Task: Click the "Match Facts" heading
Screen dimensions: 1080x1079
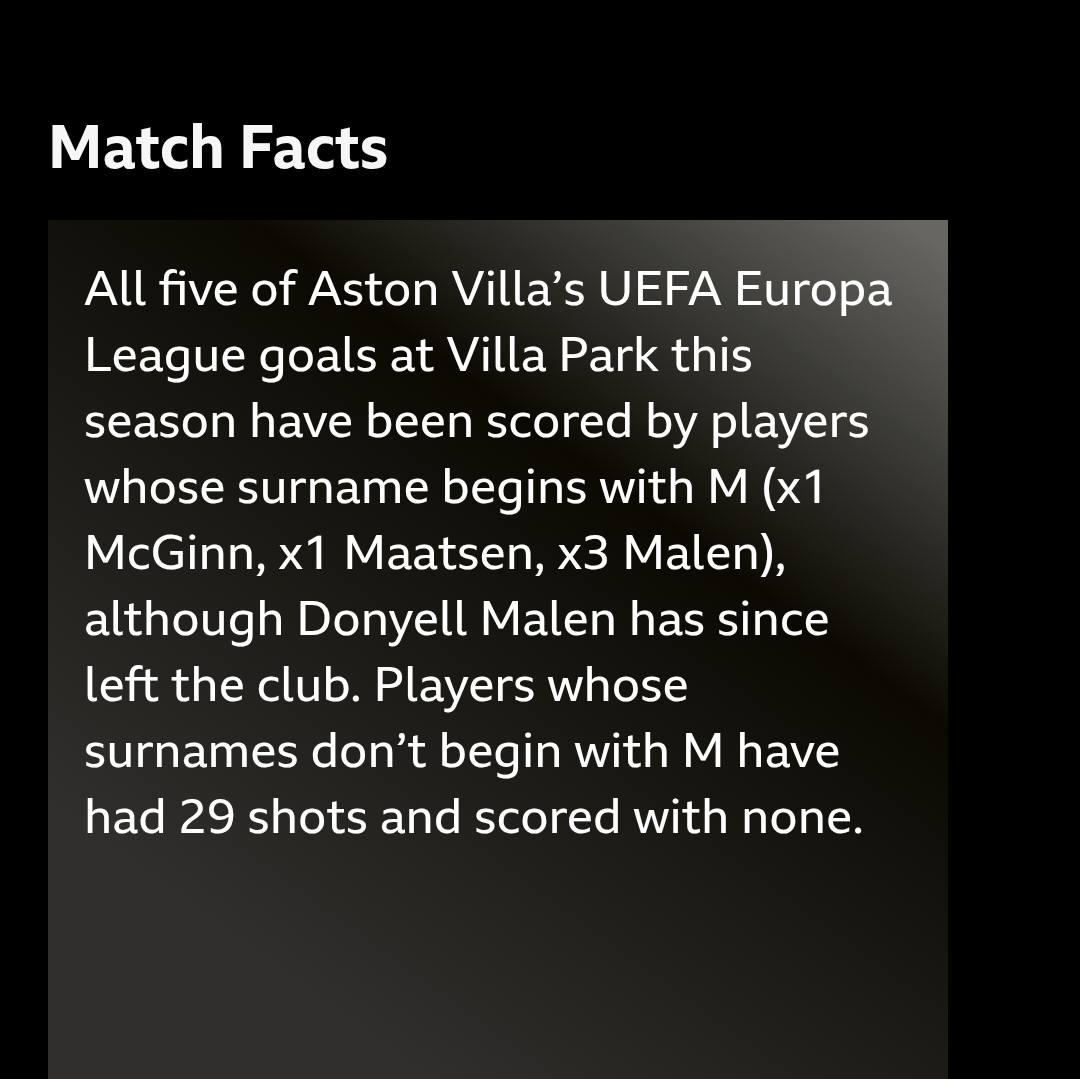Action: [218, 148]
